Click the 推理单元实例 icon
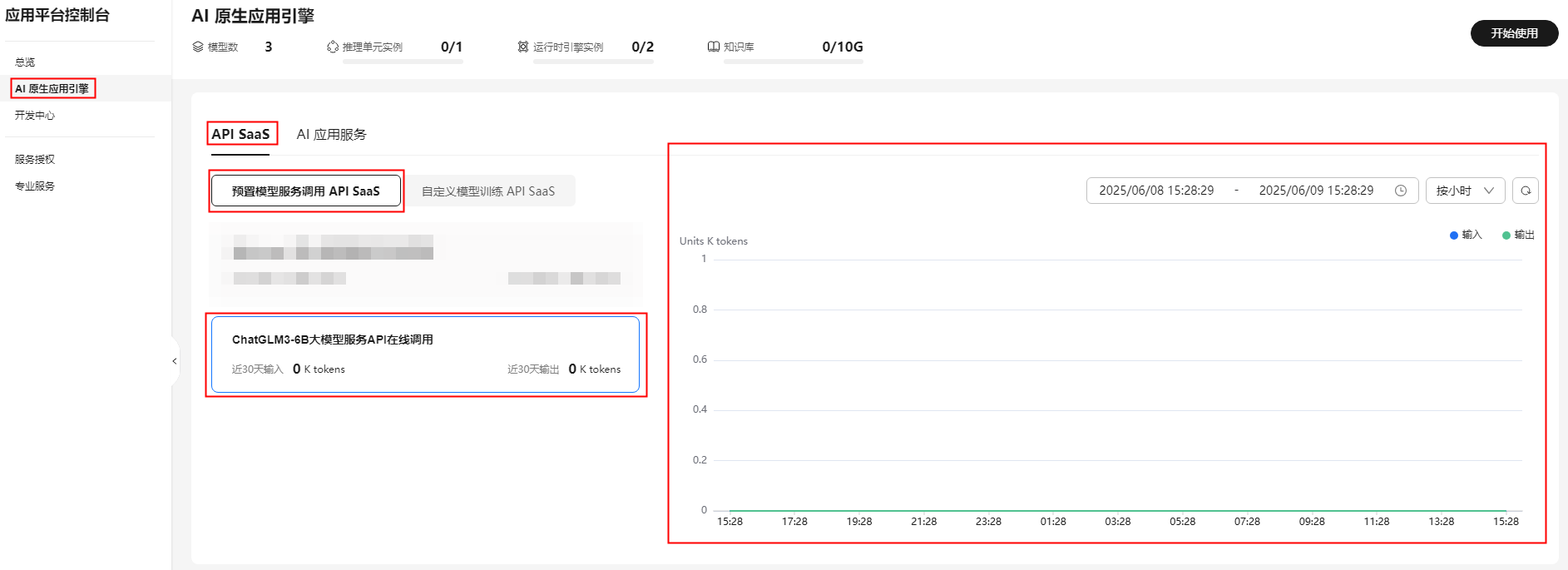1568x570 pixels. pos(333,47)
